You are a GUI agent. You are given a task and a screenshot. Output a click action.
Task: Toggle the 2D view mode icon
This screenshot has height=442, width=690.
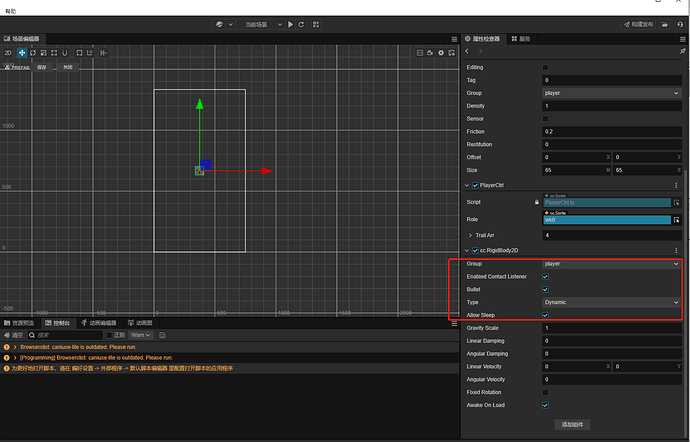(x=8, y=52)
